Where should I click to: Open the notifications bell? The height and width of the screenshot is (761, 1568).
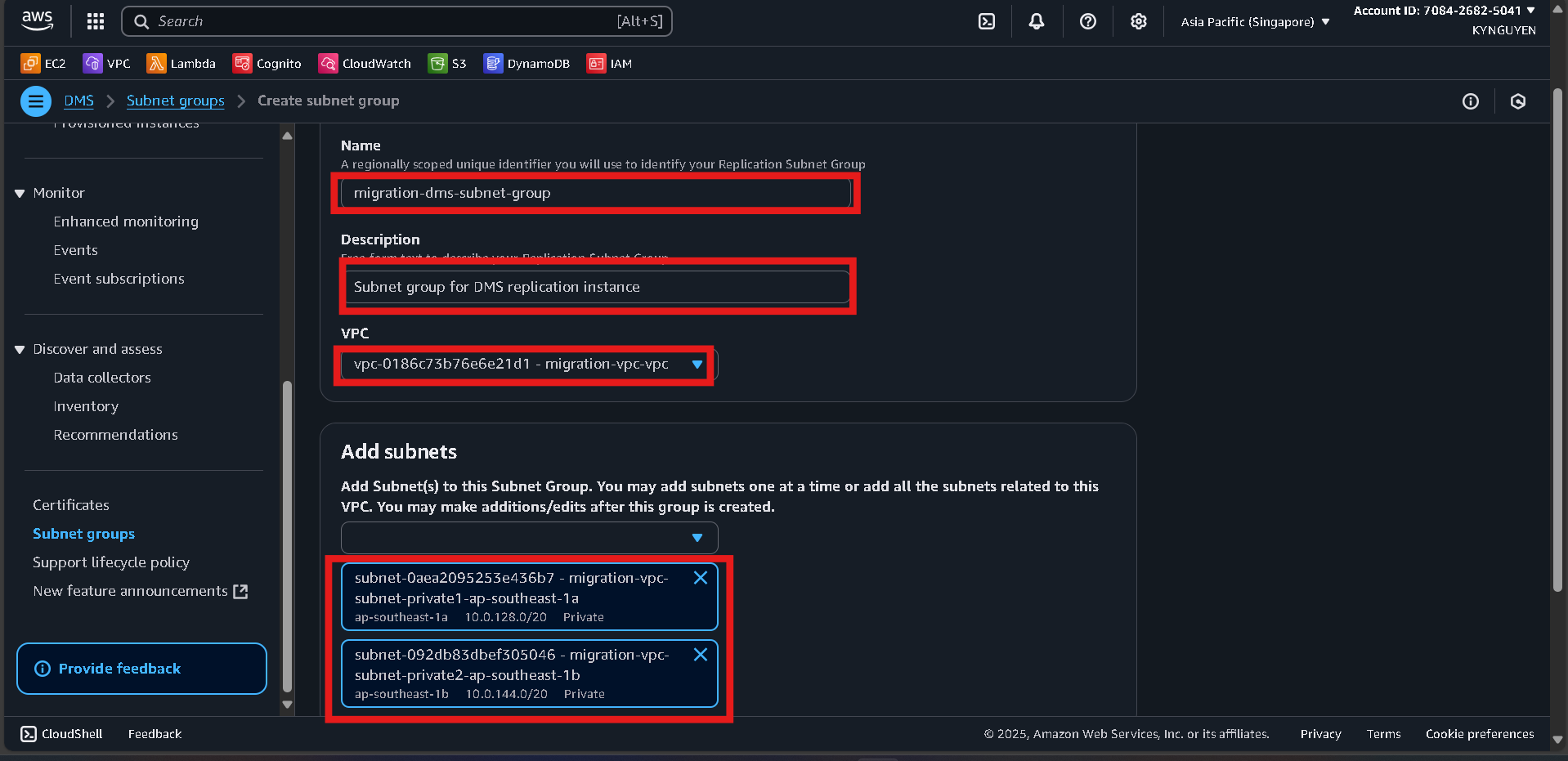point(1036,21)
